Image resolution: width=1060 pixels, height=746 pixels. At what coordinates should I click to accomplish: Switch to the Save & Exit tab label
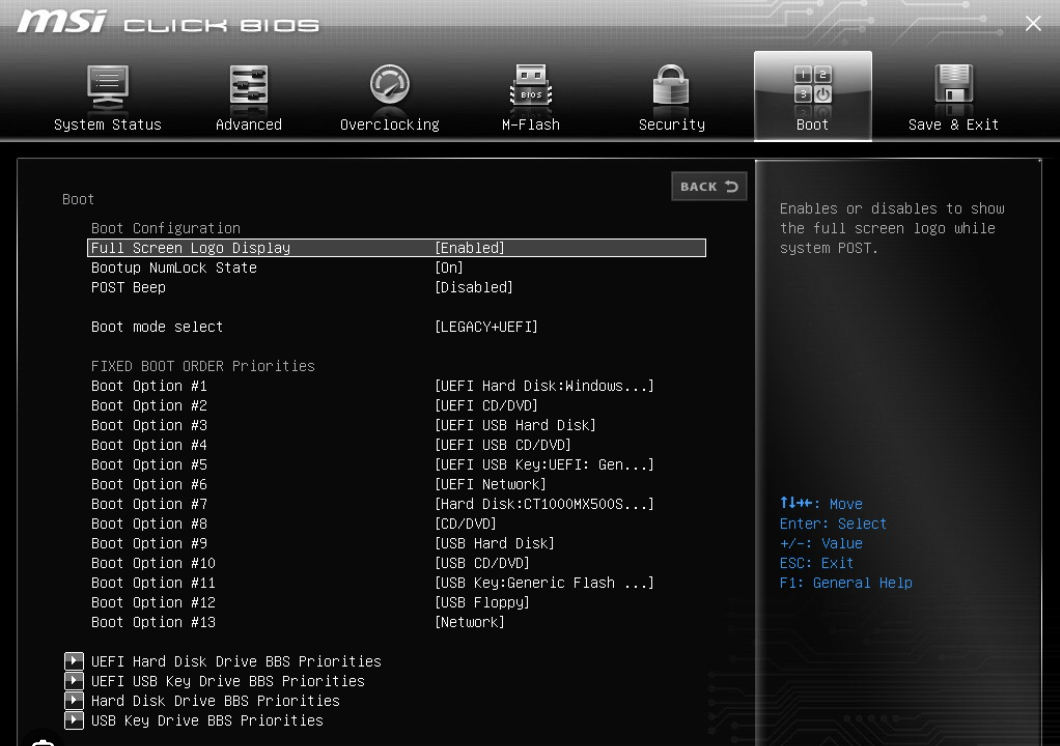pyautogui.click(x=953, y=125)
